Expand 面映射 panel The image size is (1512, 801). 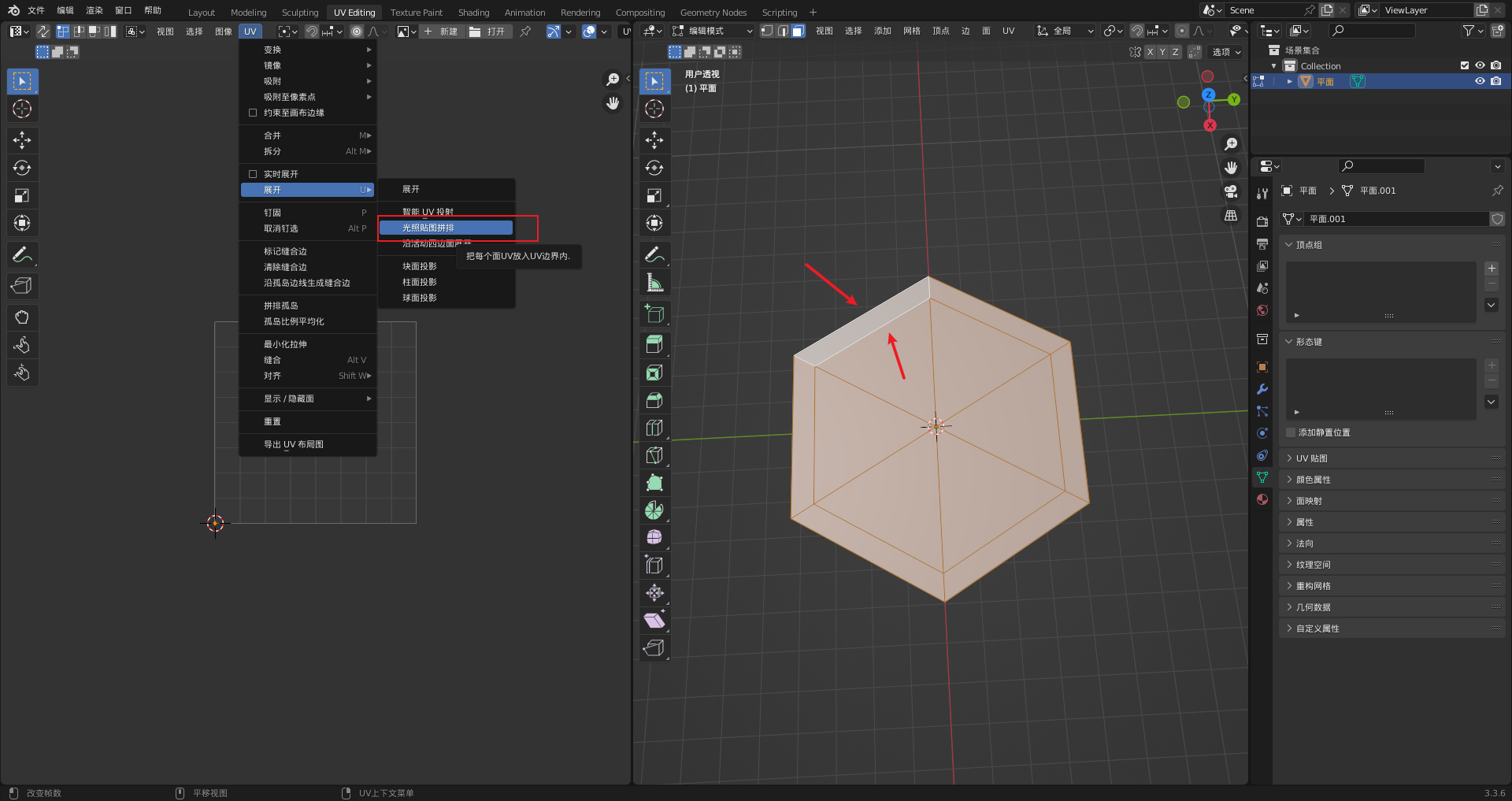tap(1392, 501)
